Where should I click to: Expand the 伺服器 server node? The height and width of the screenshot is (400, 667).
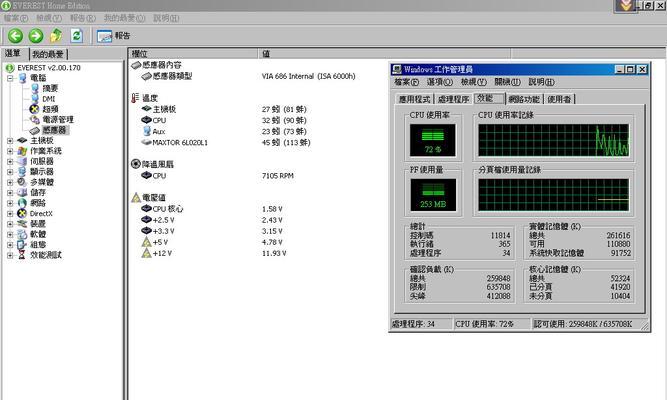click(x=10, y=161)
